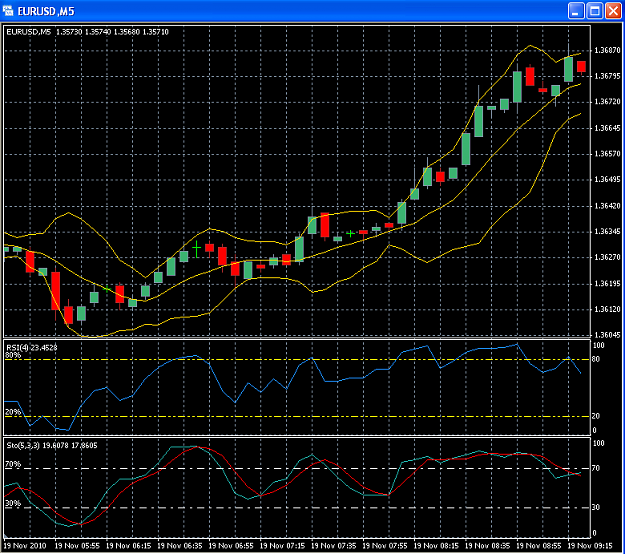Click the Stochastic 70% level label

pyautogui.click(x=13, y=464)
